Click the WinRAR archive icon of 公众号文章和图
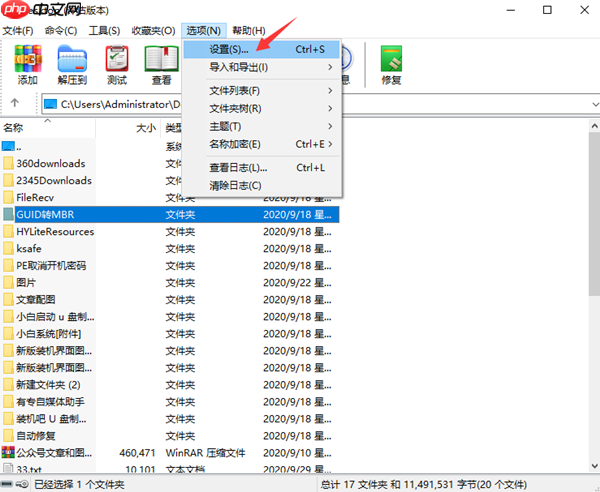This screenshot has width=600, height=492. pyautogui.click(x=8, y=453)
